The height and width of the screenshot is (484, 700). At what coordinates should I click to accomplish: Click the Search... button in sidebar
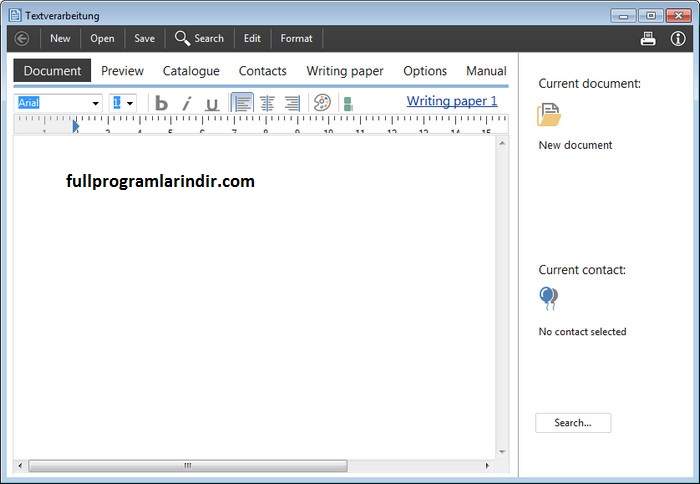click(573, 423)
